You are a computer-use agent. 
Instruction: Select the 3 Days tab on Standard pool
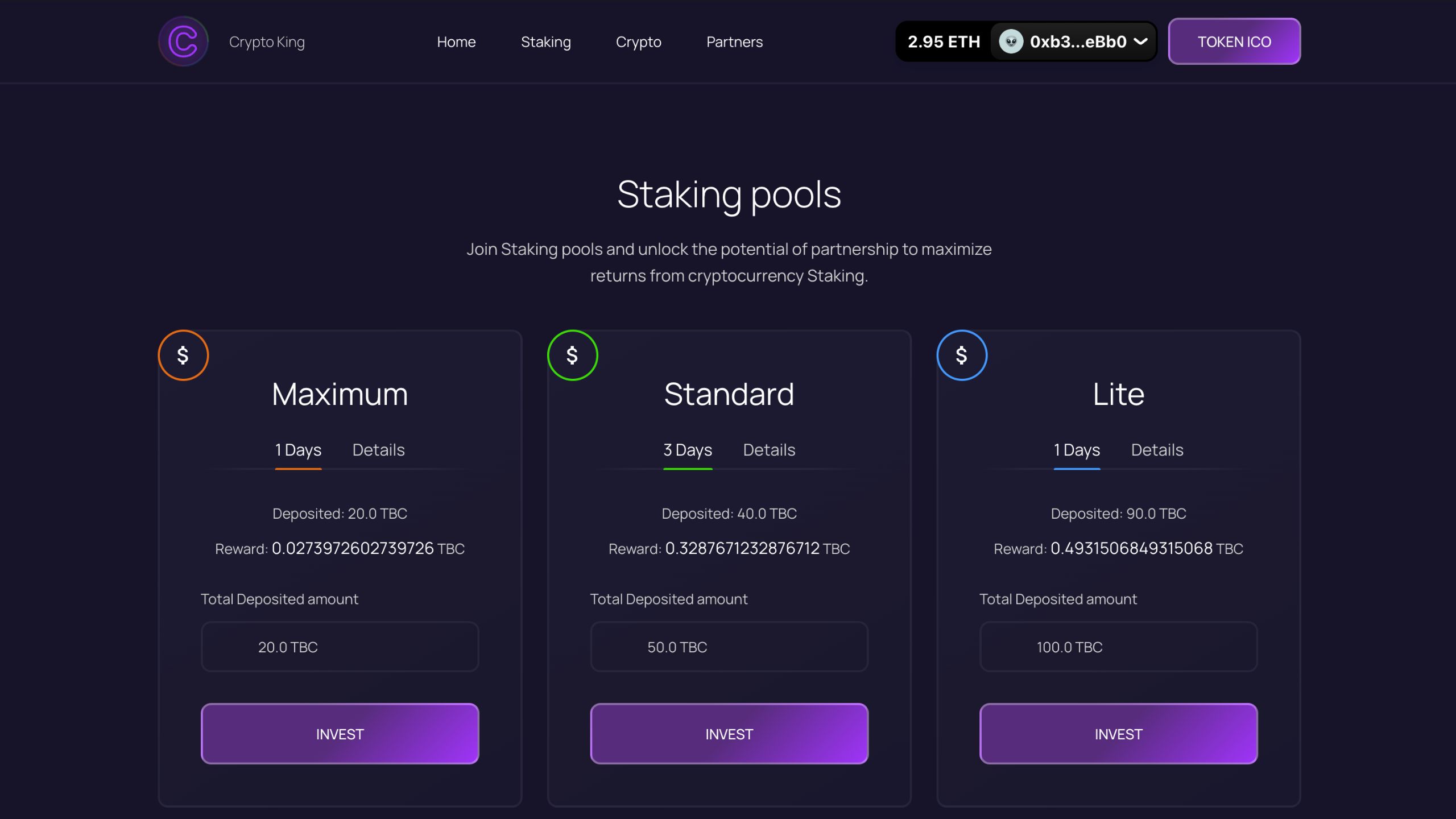coord(688,449)
